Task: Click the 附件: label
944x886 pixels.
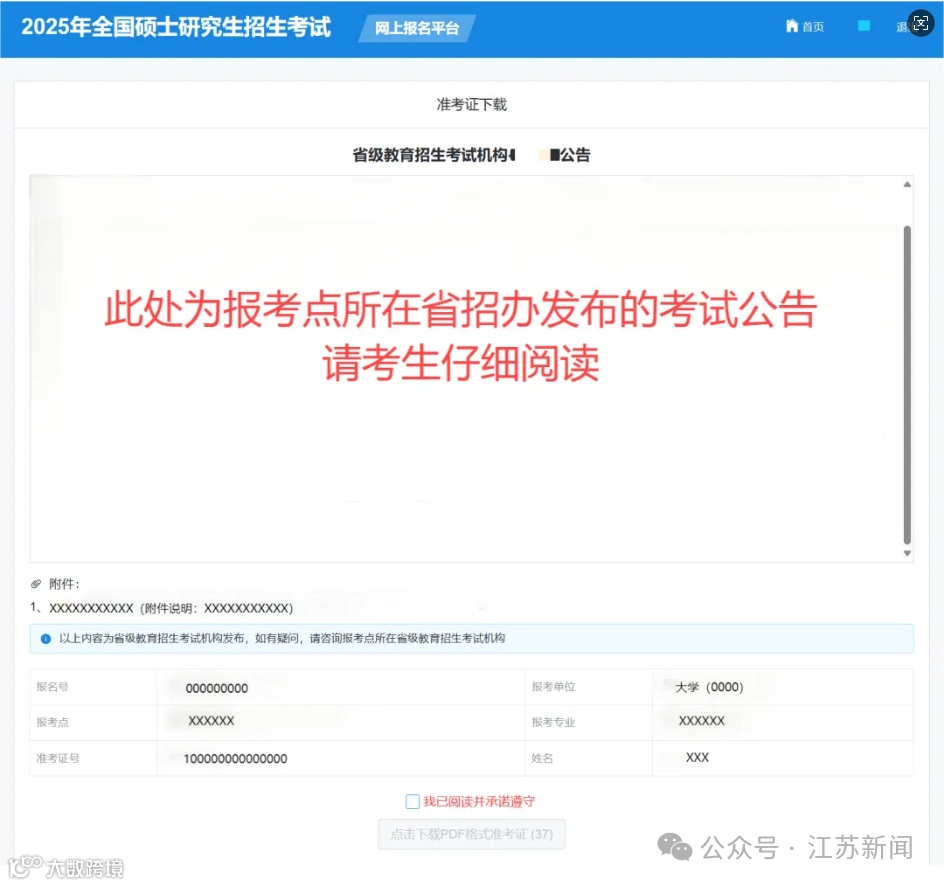Action: [x=64, y=584]
